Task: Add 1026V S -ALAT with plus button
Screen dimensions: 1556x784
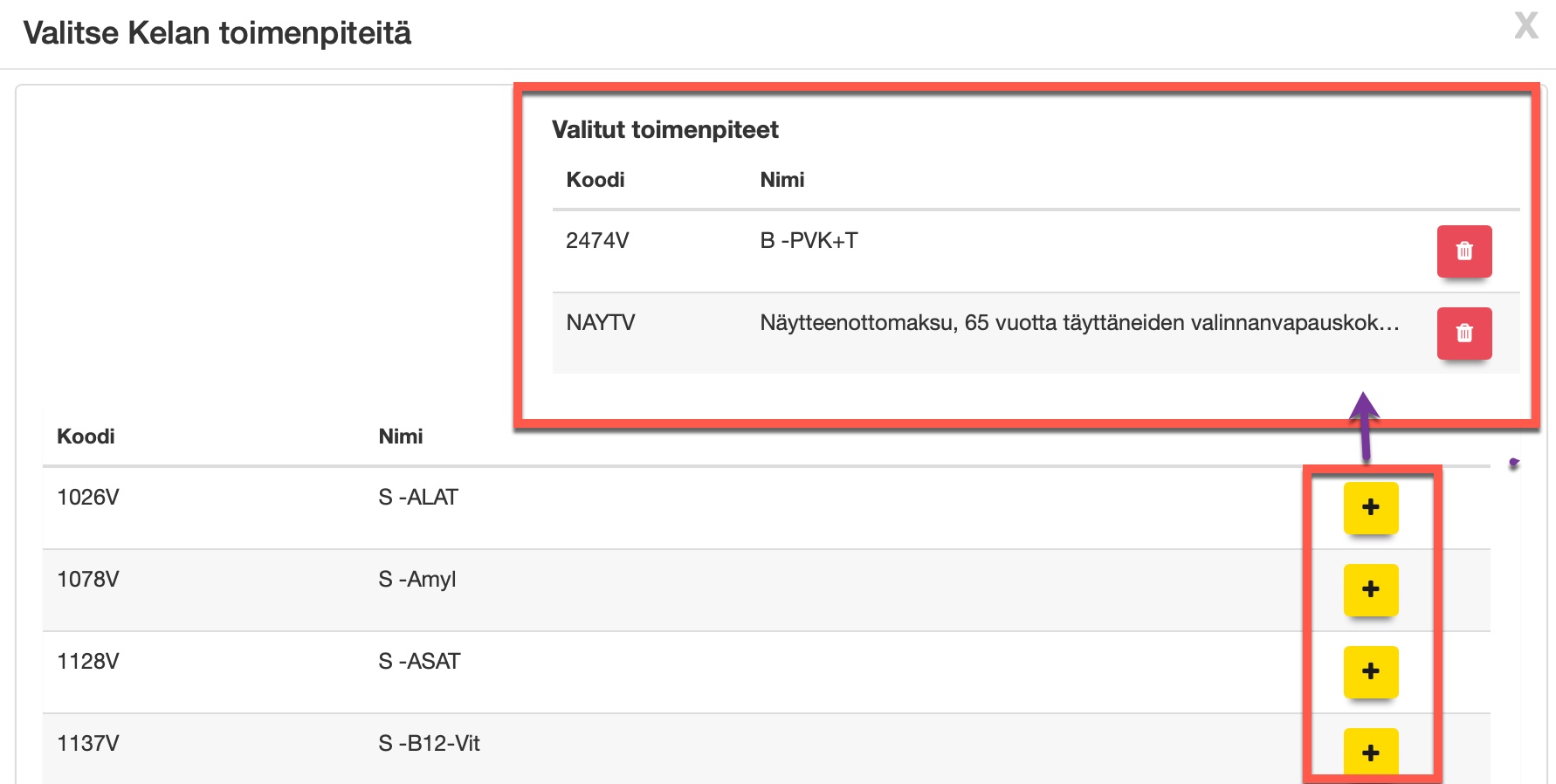Action: pos(1371,507)
